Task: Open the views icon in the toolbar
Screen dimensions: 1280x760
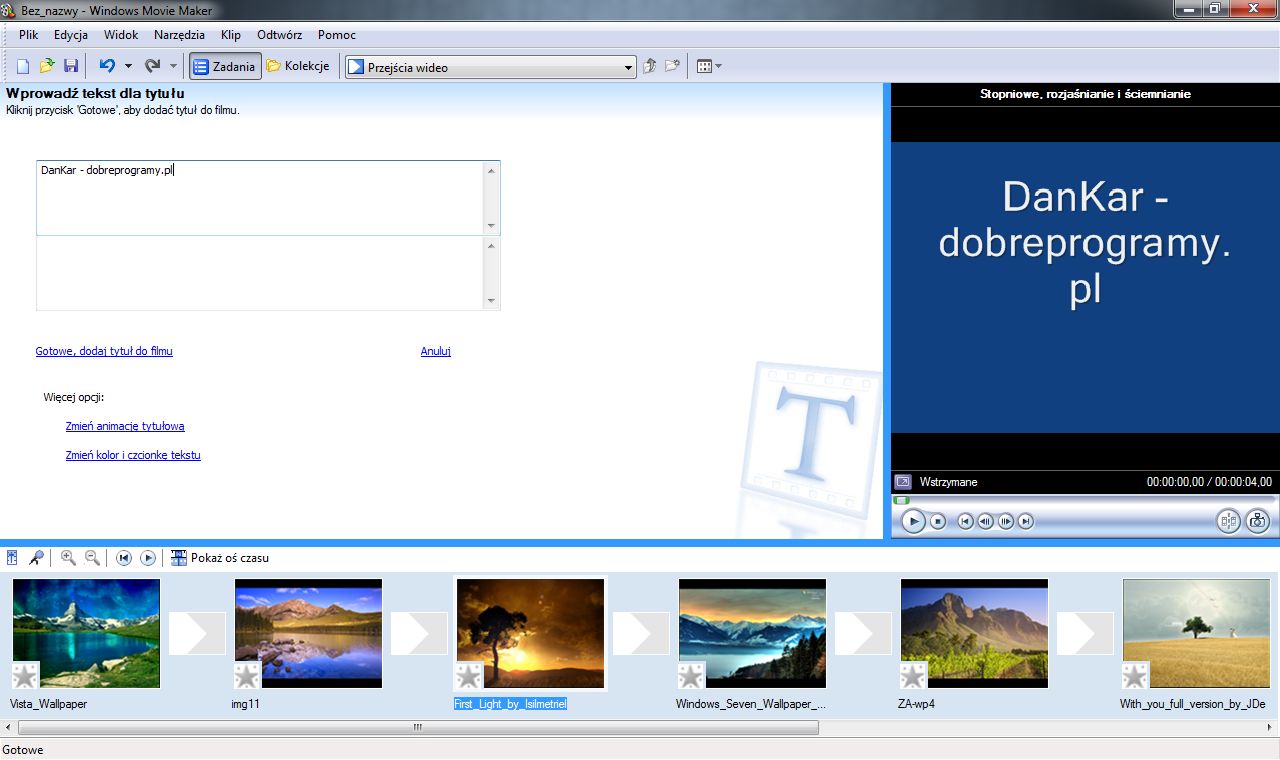Action: [704, 67]
